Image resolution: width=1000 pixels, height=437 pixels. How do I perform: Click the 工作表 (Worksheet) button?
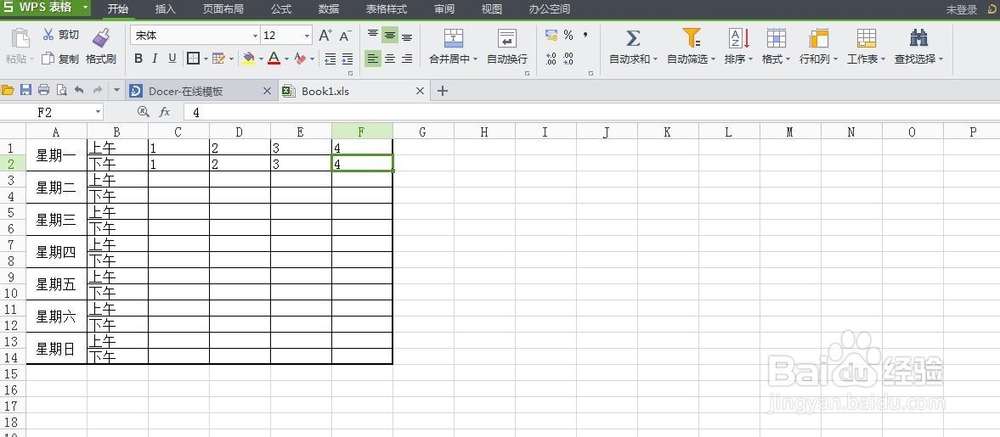(866, 47)
